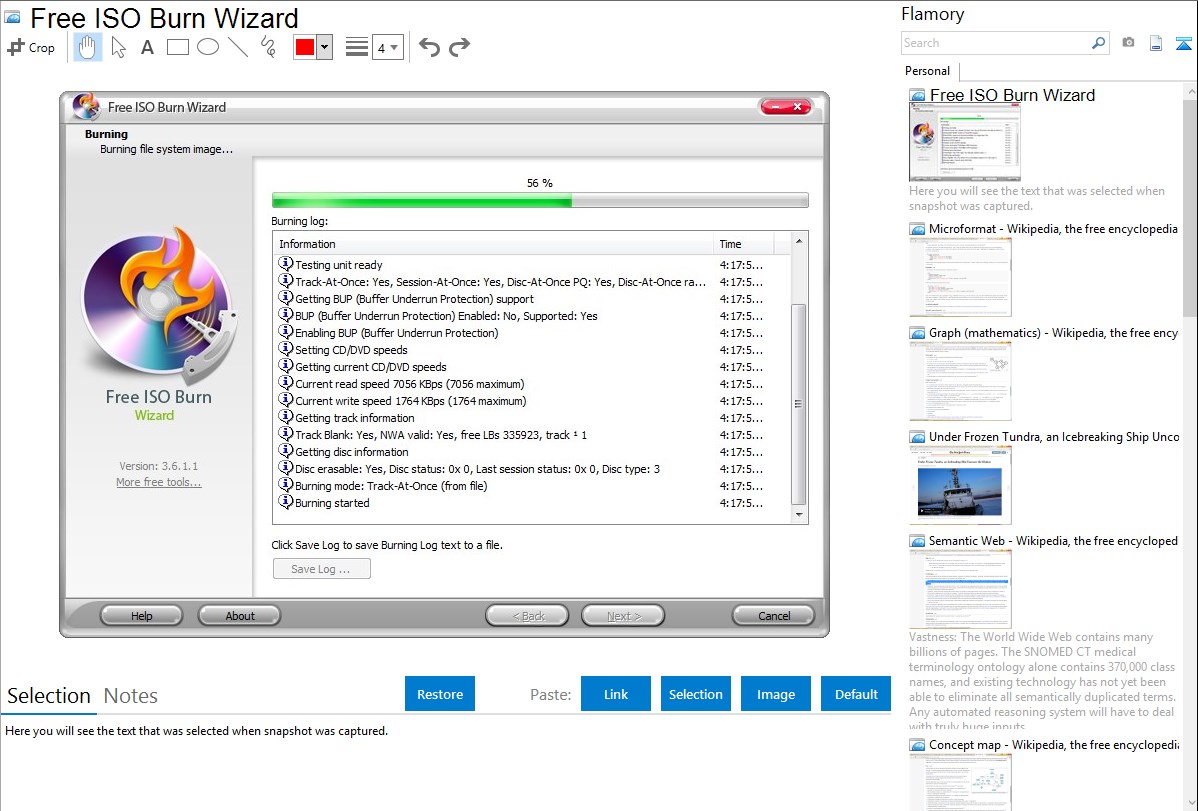Paste as Link
The height and width of the screenshot is (811, 1198).
(x=616, y=694)
